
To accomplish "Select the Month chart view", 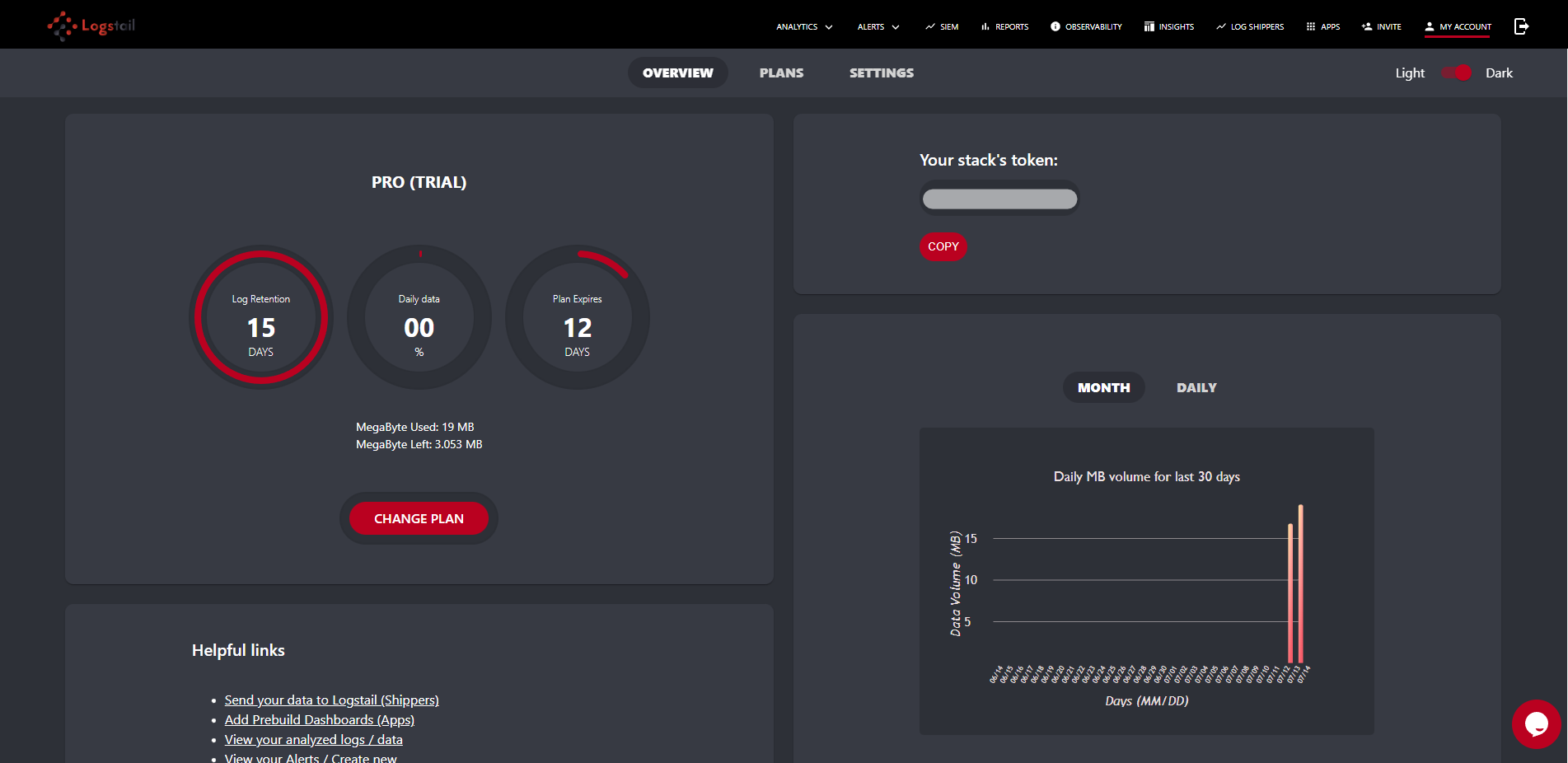I will 1104,387.
